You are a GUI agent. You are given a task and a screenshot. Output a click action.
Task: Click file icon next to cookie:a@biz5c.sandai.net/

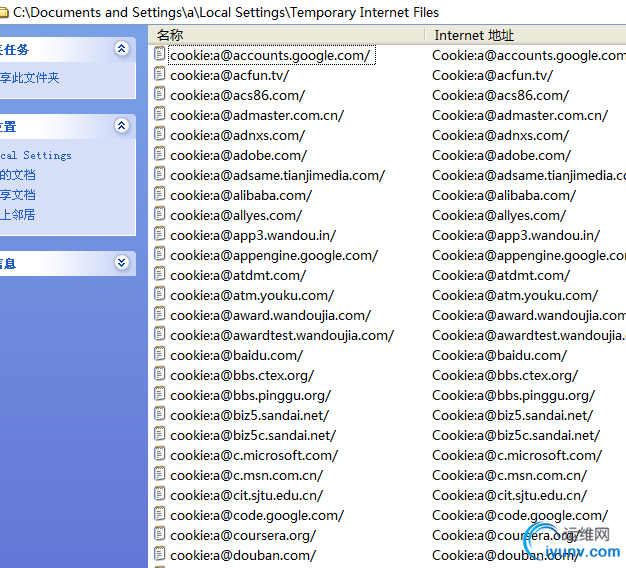160,433
